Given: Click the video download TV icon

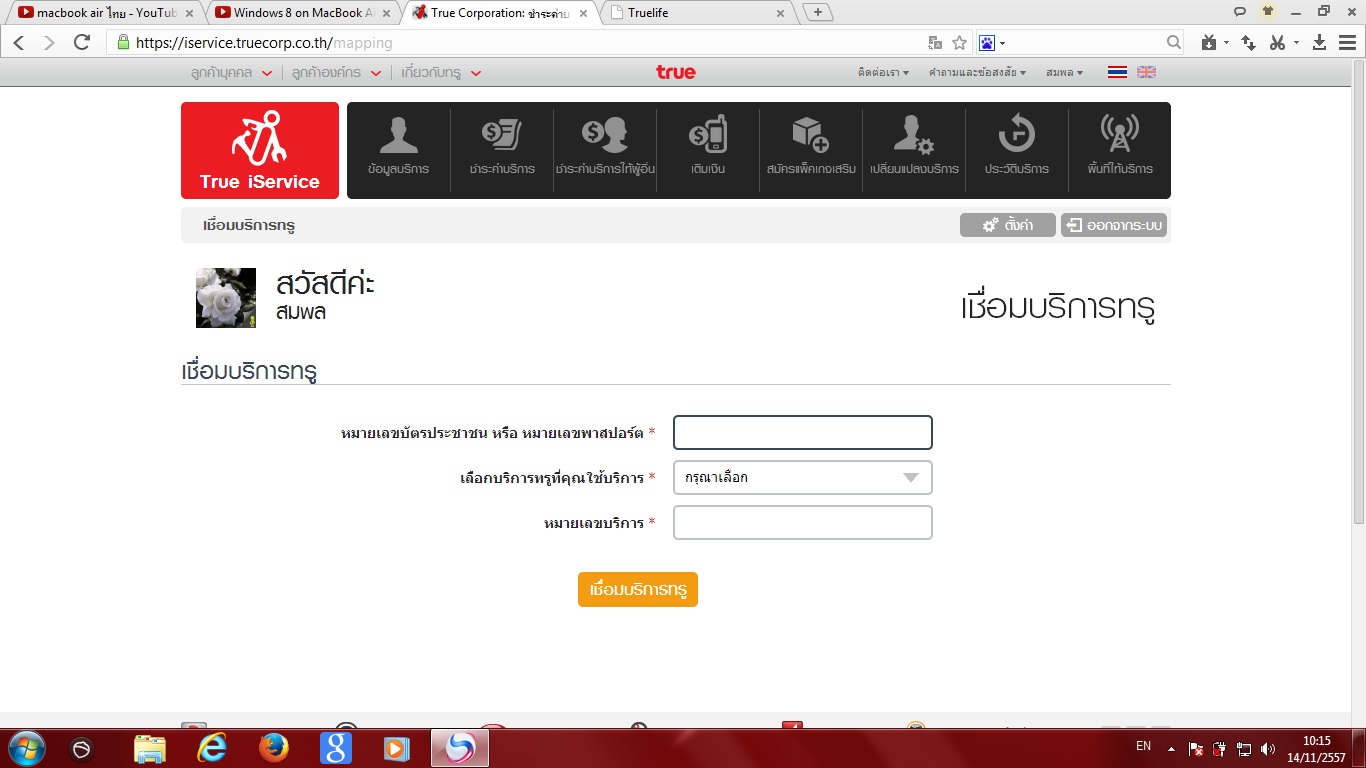Looking at the screenshot, I should click(1209, 43).
